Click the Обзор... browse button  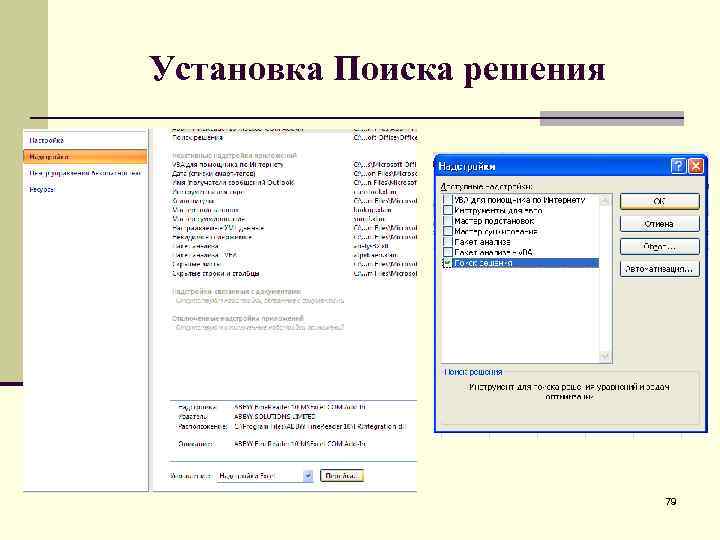[659, 247]
